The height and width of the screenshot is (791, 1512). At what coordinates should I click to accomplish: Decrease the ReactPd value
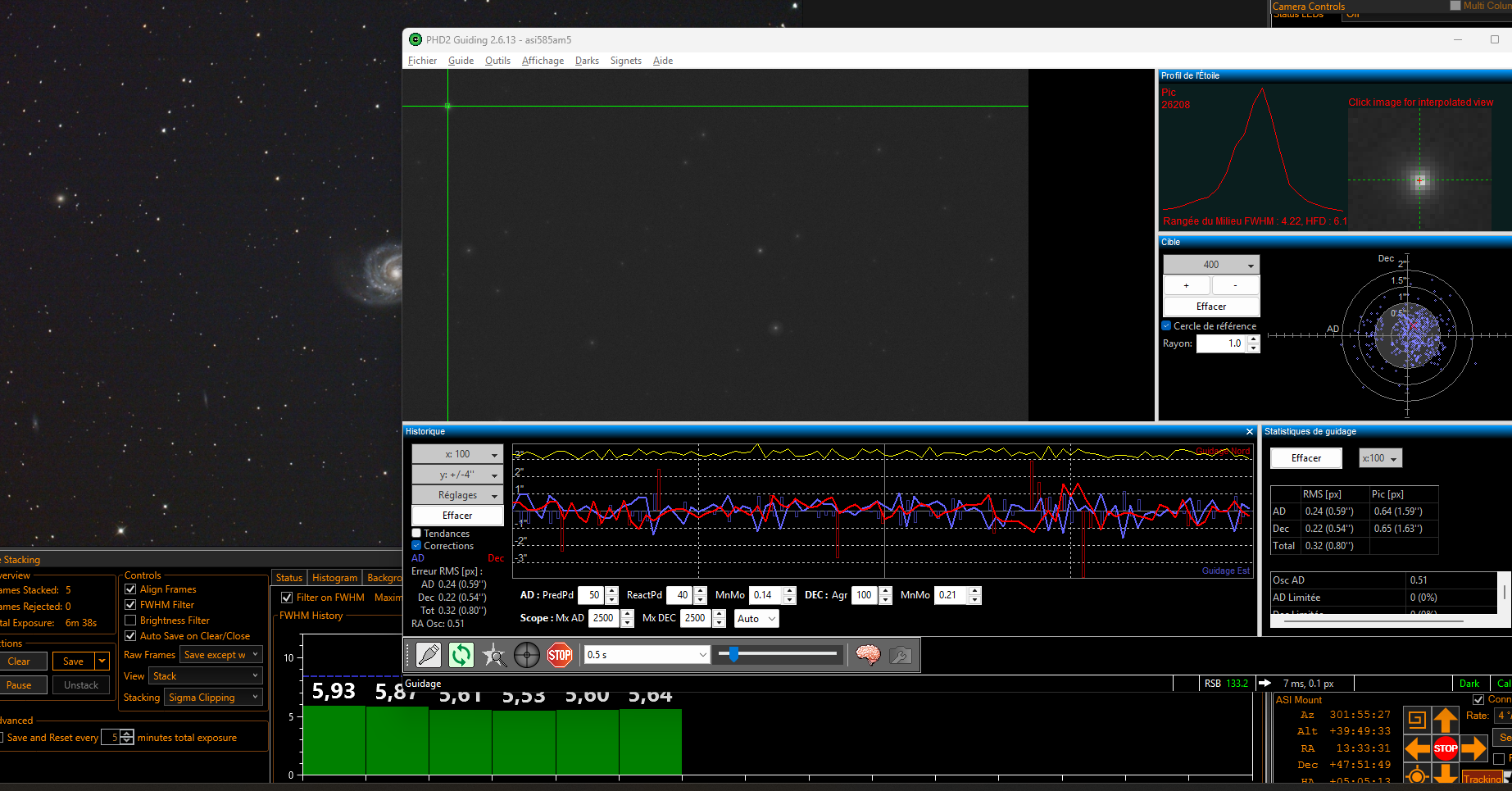[701, 600]
